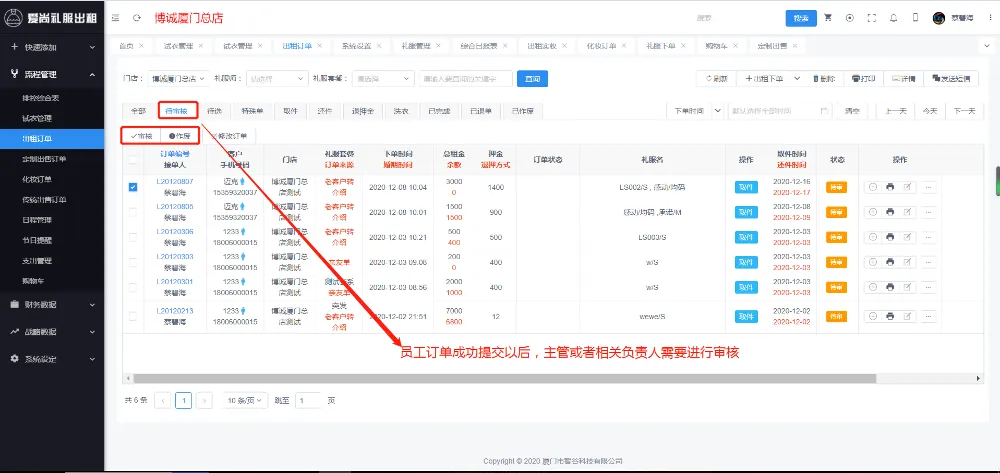Click the refresh icon beside menu toggle
This screenshot has height=473, width=1000.
click(136, 18)
